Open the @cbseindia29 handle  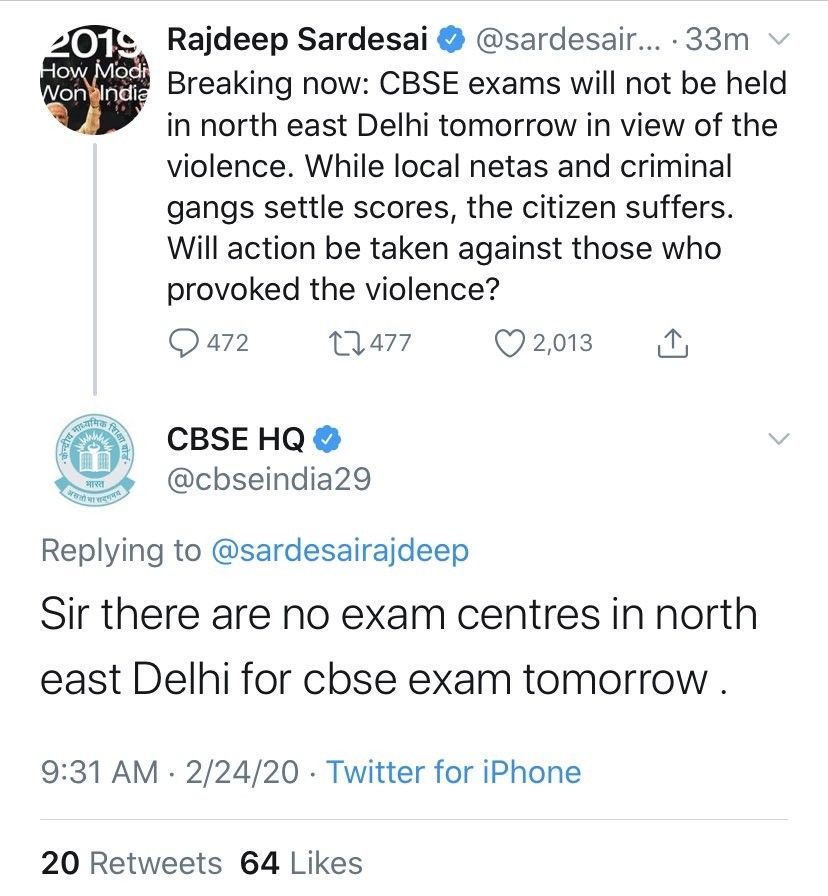pos(269,479)
